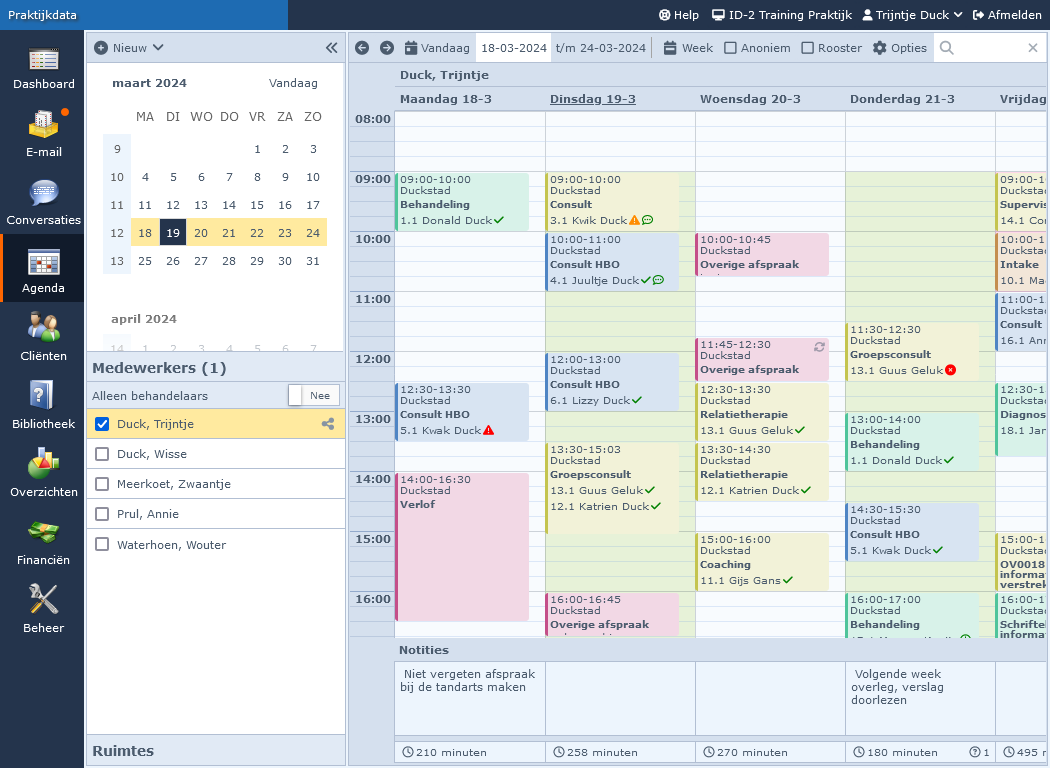Screen dimensions: 1050x768
Task: Check the Duck, Wisse employee checkbox
Action: [102, 454]
